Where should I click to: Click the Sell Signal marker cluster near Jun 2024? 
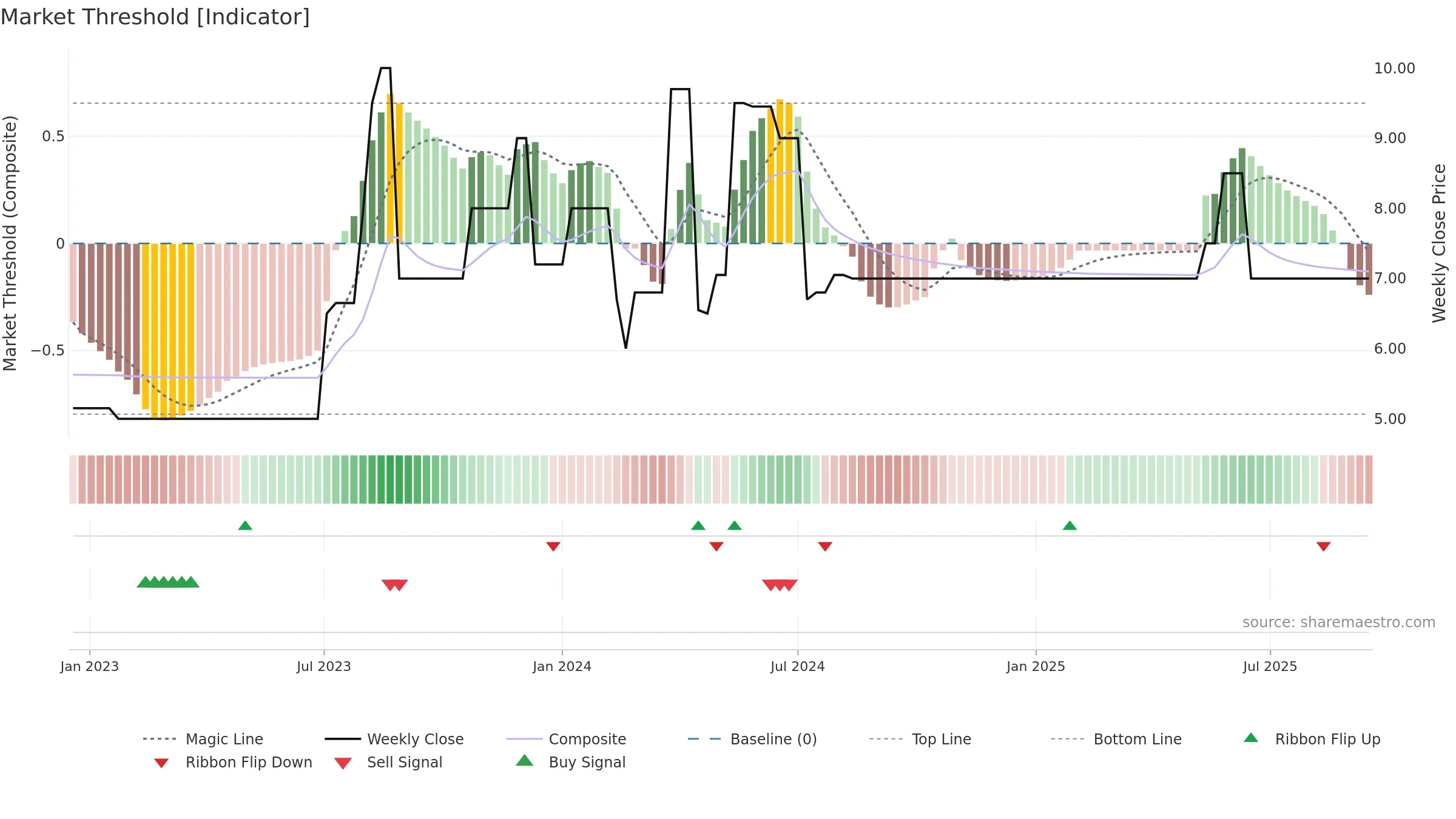tap(780, 585)
